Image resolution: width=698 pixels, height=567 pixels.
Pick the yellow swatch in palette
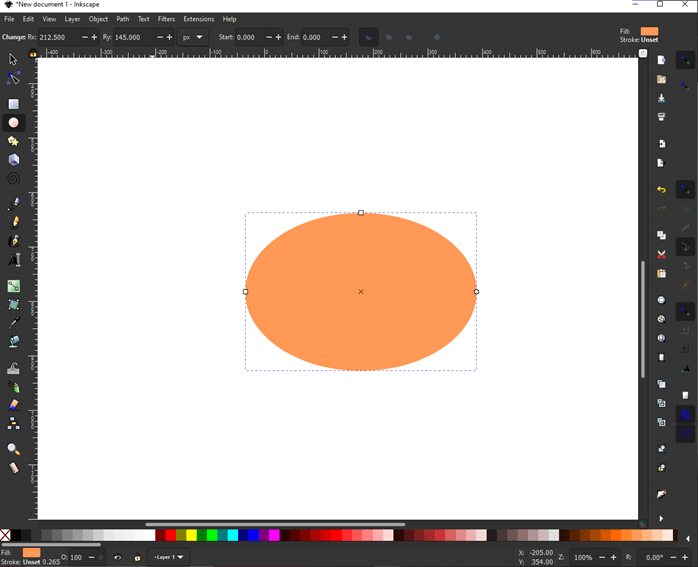tap(189, 536)
